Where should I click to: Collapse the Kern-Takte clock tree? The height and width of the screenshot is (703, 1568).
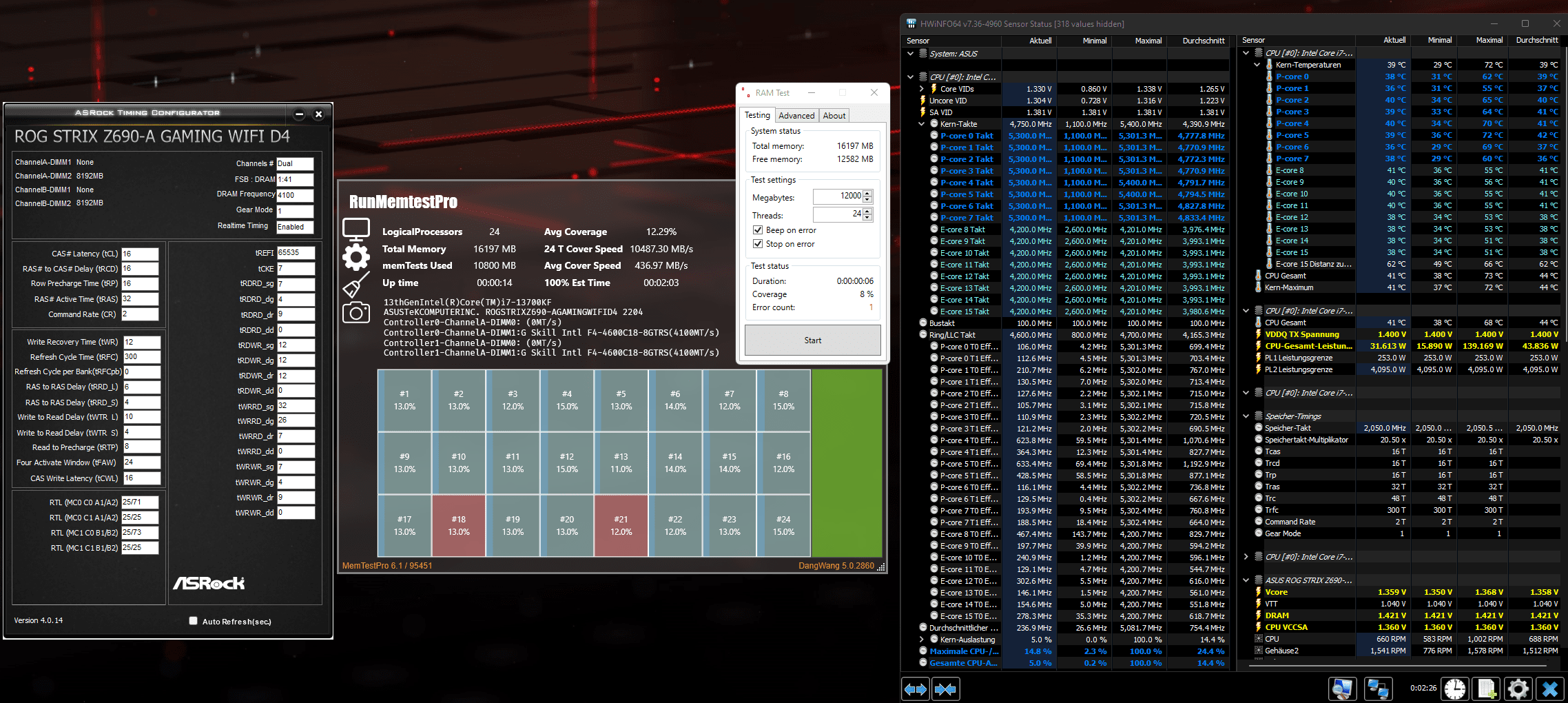(921, 124)
